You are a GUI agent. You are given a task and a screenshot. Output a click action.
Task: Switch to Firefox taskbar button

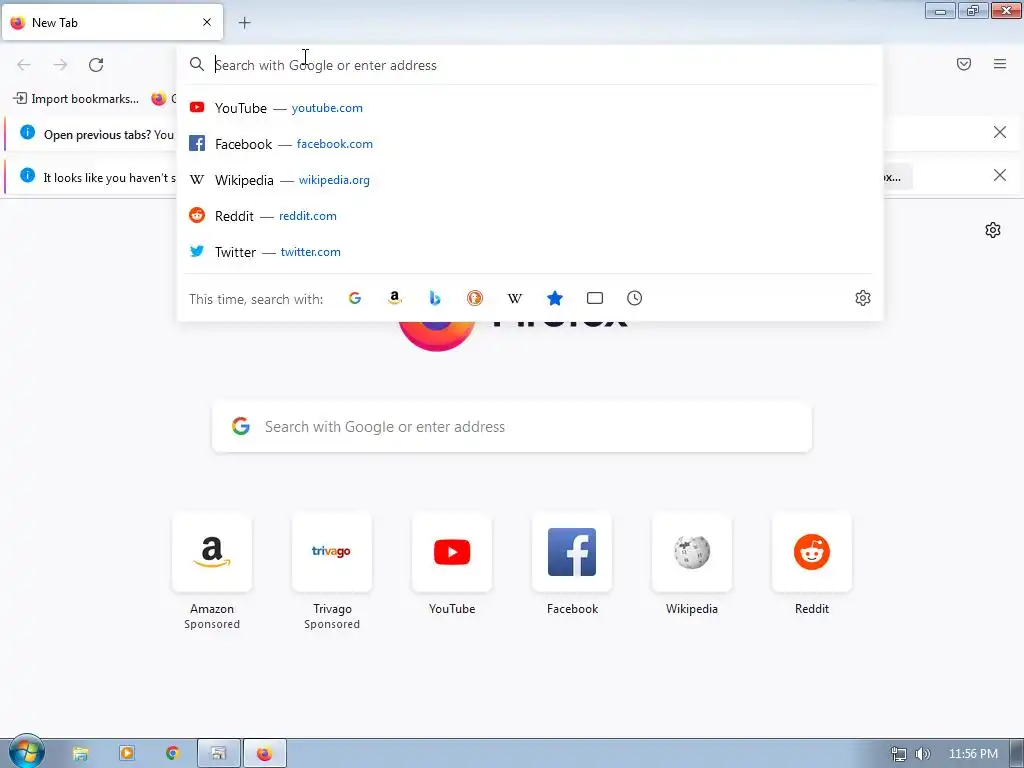264,754
